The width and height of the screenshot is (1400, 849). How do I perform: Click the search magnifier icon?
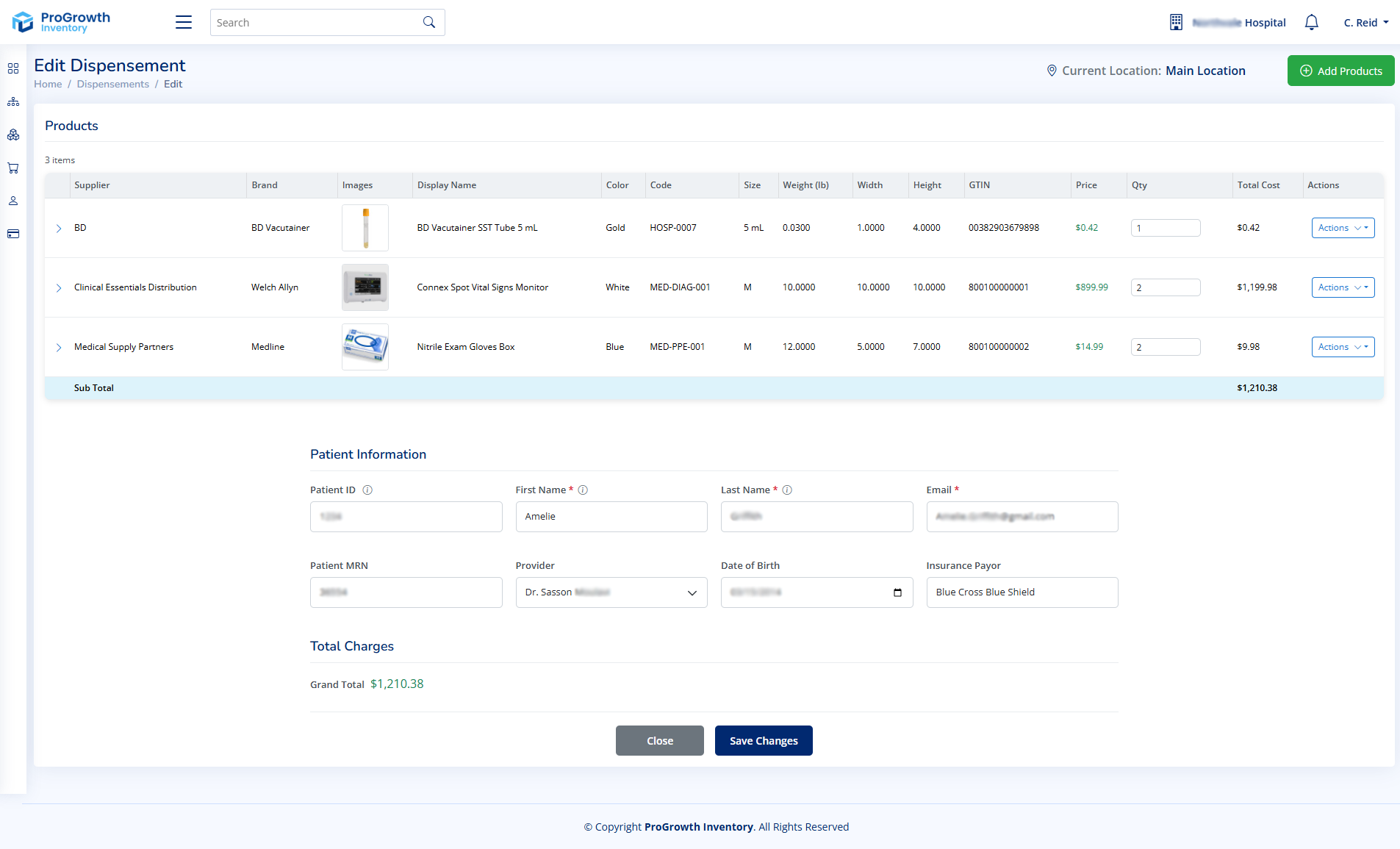pos(429,22)
